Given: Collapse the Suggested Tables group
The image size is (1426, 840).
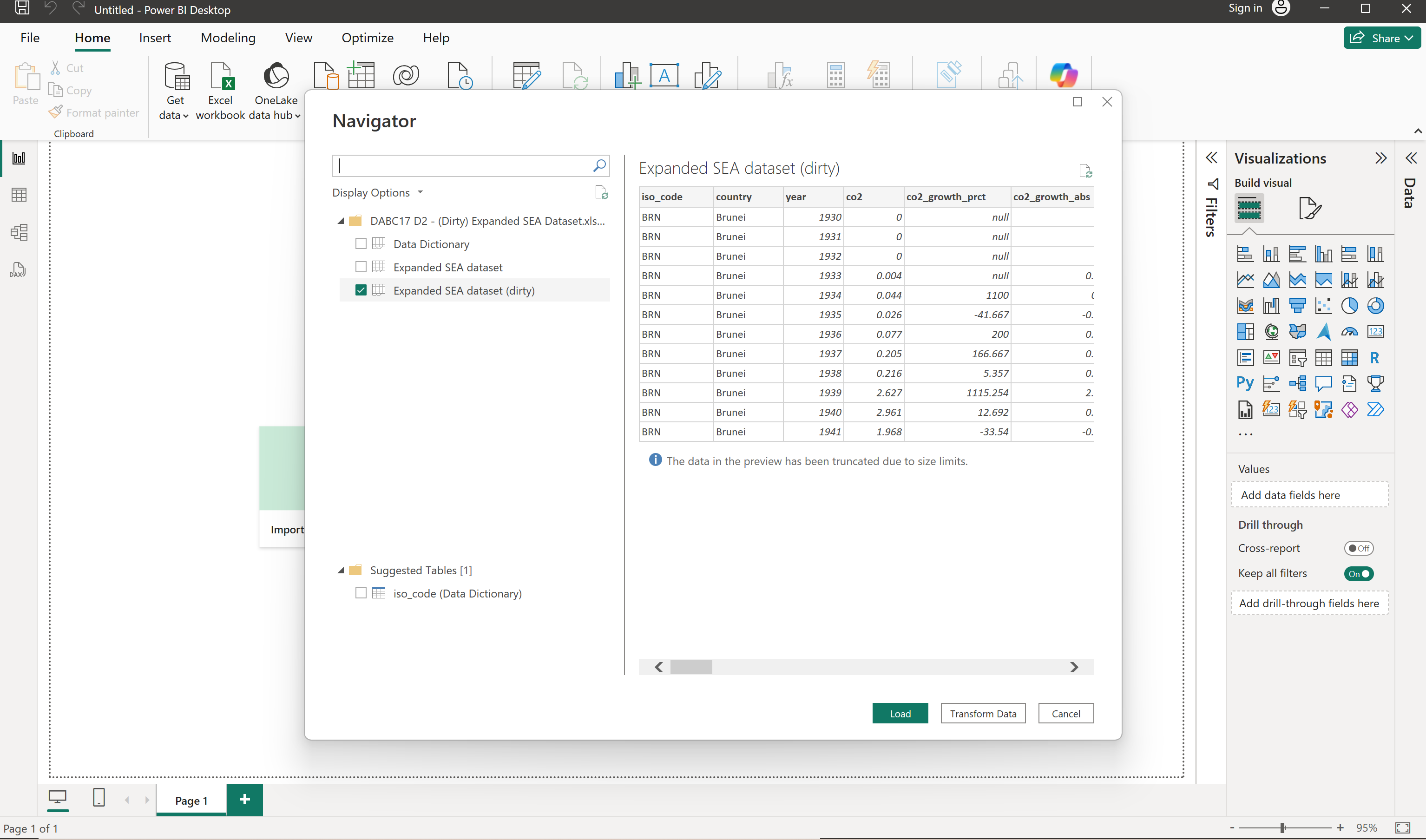Looking at the screenshot, I should pos(341,571).
